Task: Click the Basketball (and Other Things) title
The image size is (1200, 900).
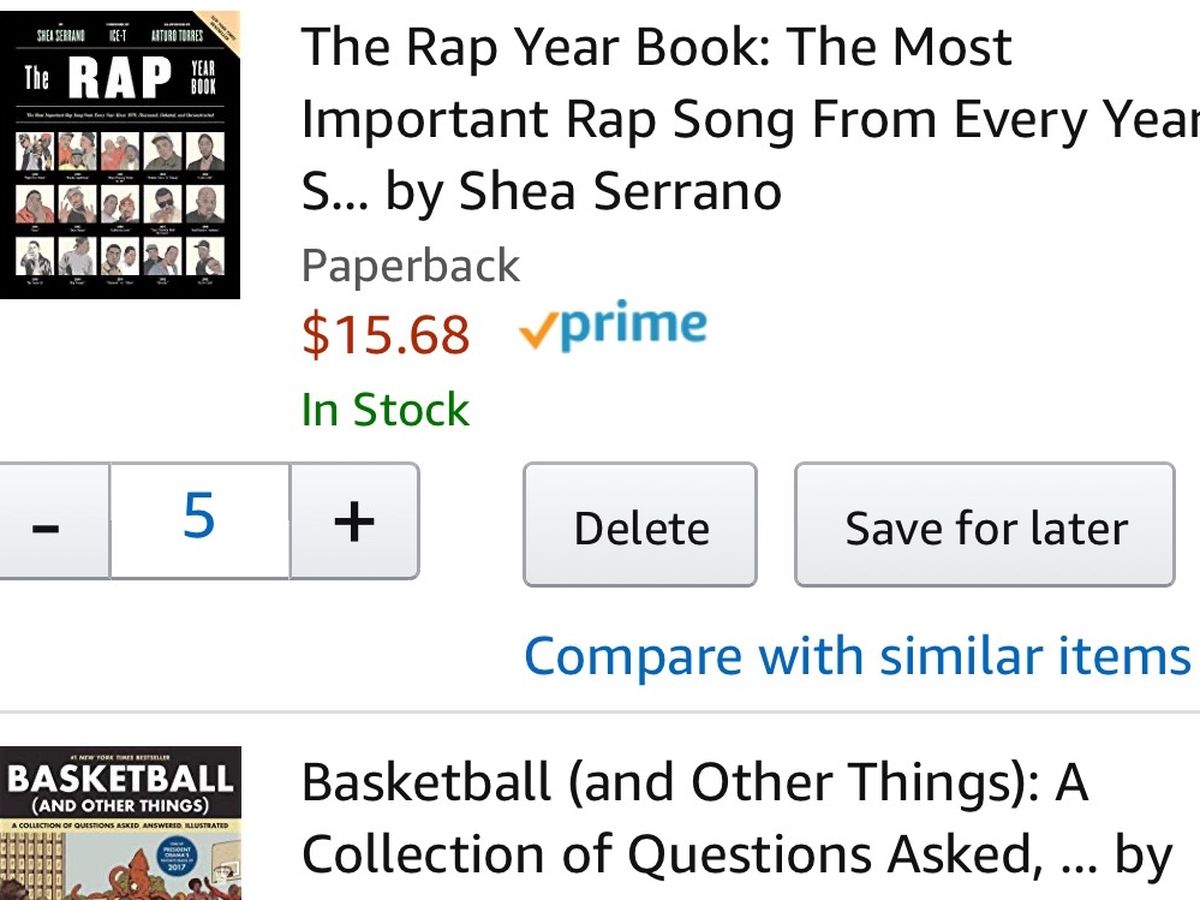Action: coord(694,782)
